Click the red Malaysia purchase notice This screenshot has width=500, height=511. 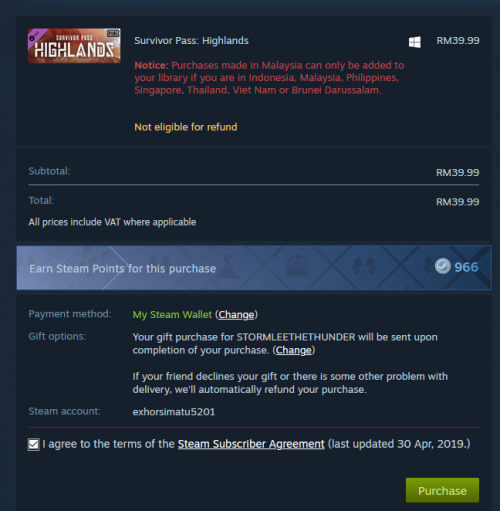(269, 78)
